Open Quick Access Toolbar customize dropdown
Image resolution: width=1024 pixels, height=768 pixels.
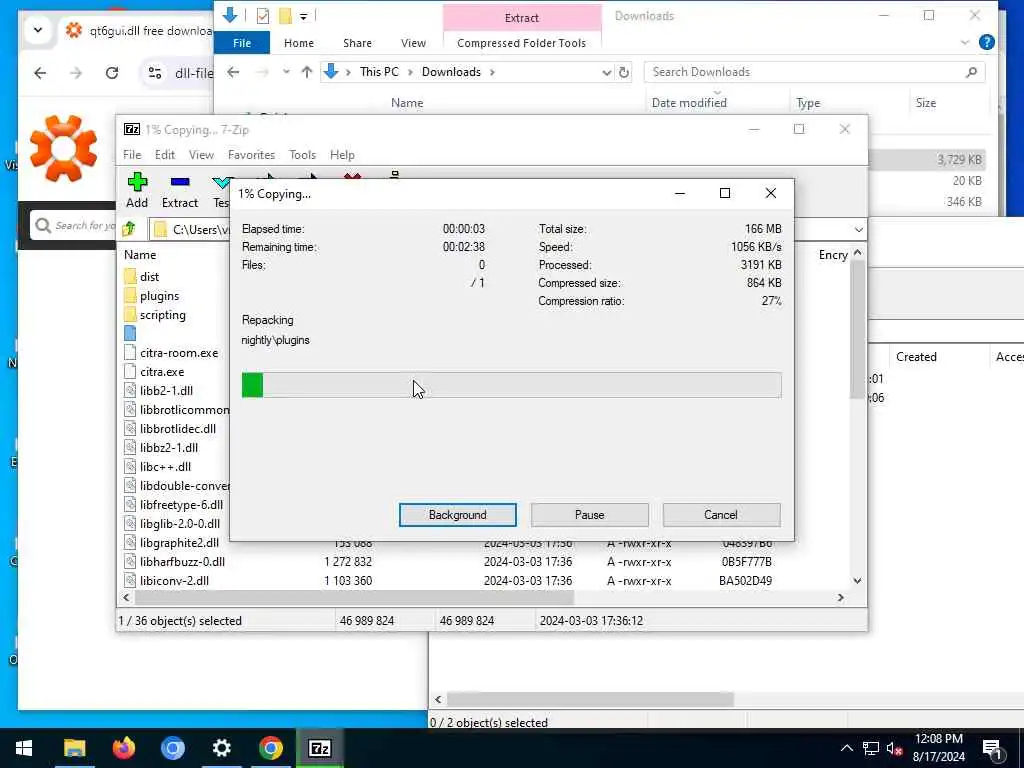click(x=304, y=16)
